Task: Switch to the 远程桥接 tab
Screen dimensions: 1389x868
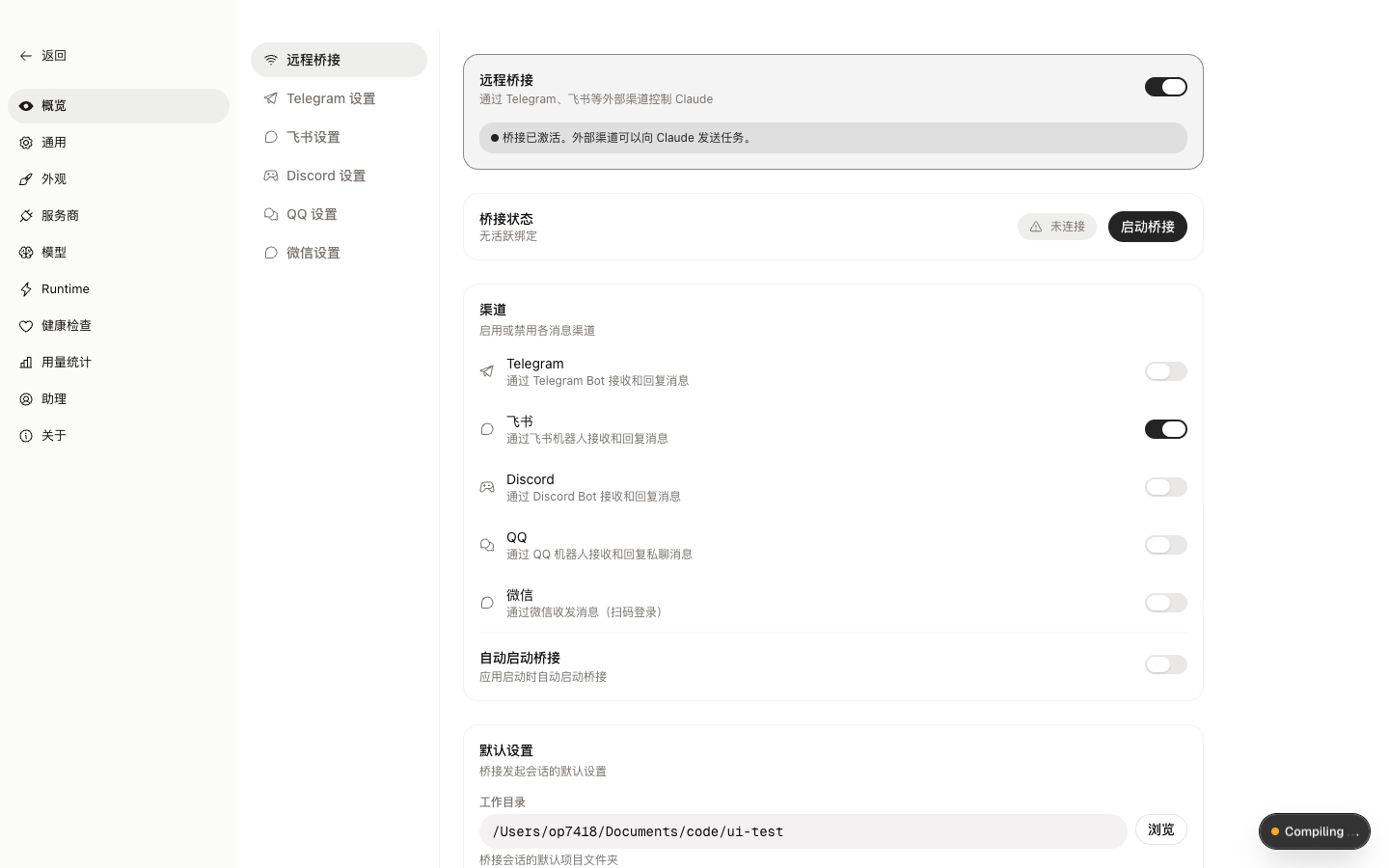Action: [339, 60]
